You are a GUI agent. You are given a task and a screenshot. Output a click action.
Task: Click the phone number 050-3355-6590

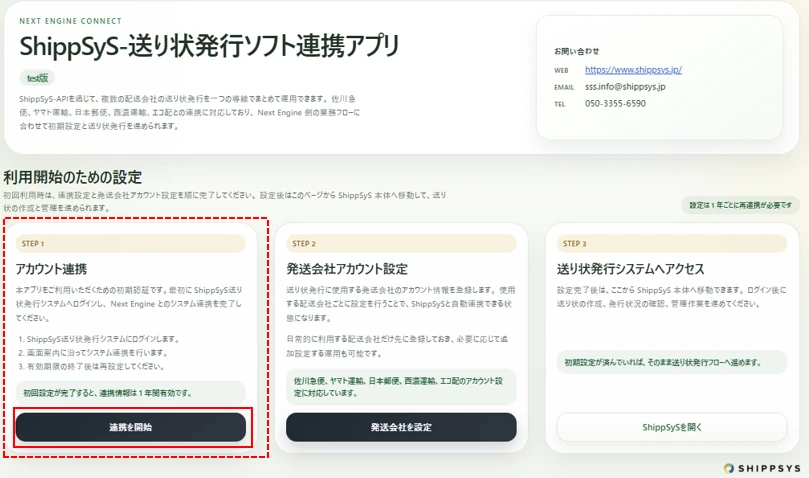click(615, 103)
